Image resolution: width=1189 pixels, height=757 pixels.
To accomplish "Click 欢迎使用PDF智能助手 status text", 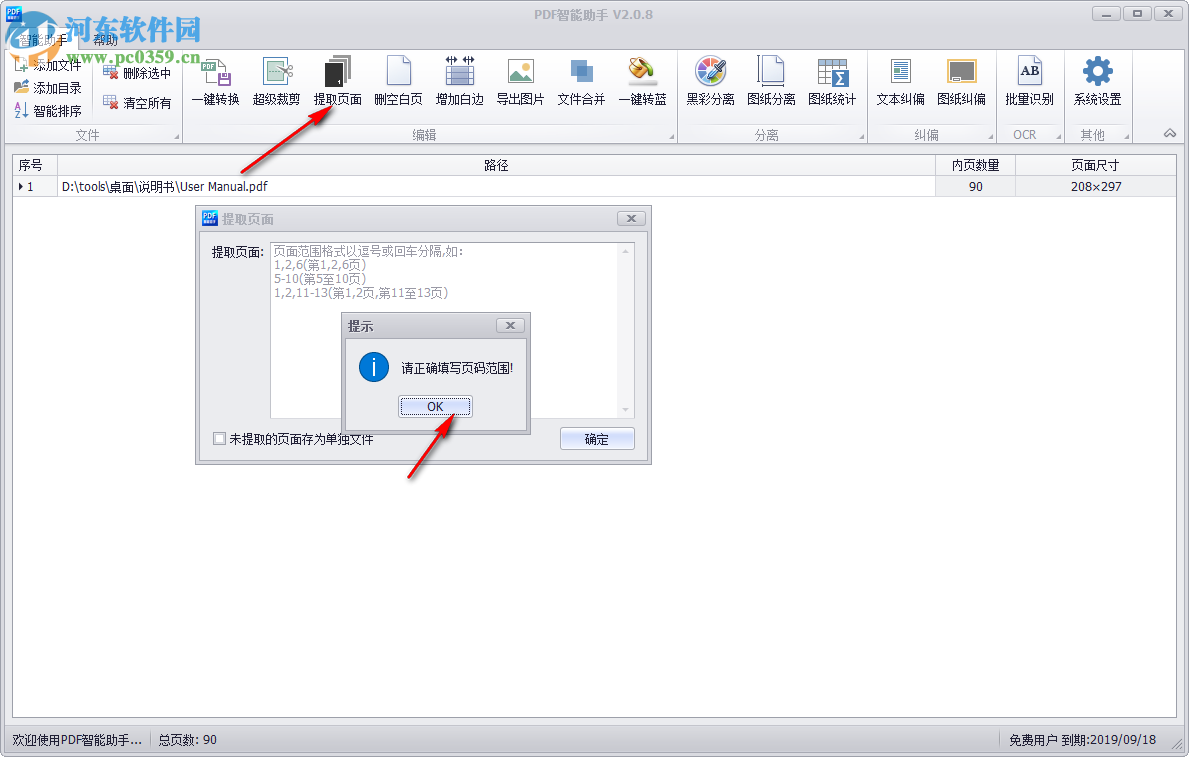I will click(77, 740).
